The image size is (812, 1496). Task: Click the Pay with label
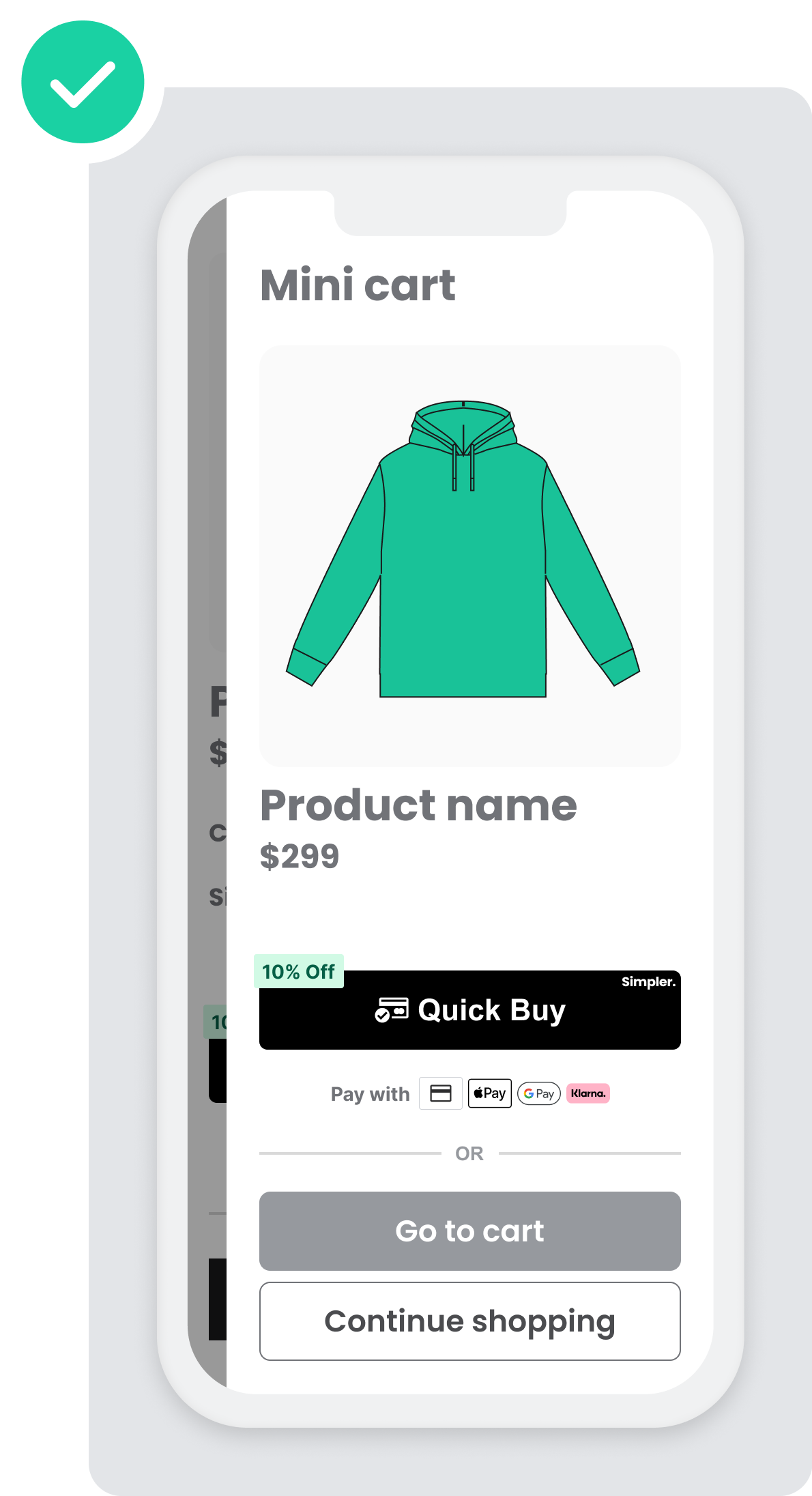pyautogui.click(x=370, y=1094)
